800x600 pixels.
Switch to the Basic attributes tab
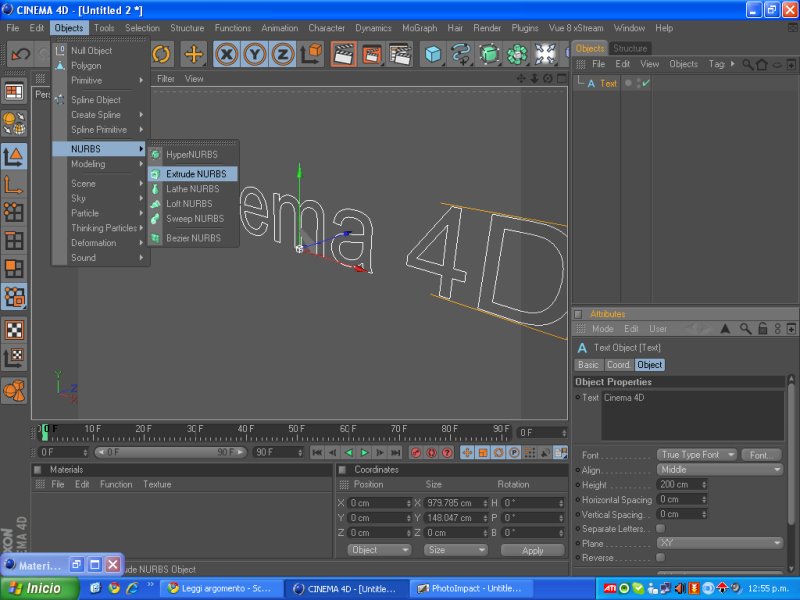[588, 365]
